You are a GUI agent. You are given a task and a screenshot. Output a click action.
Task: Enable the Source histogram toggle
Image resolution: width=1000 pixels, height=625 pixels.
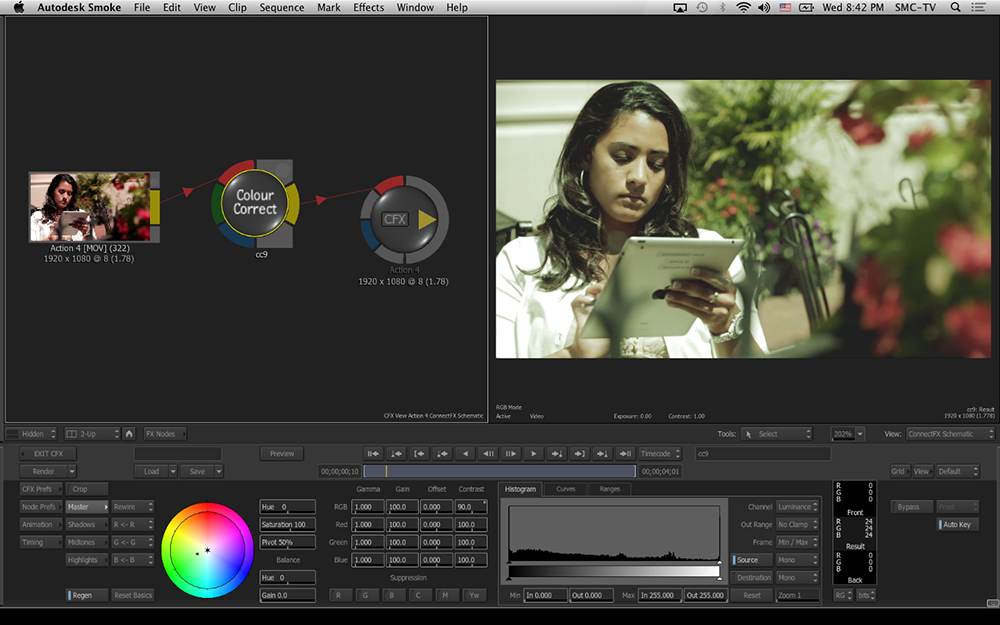[751, 560]
